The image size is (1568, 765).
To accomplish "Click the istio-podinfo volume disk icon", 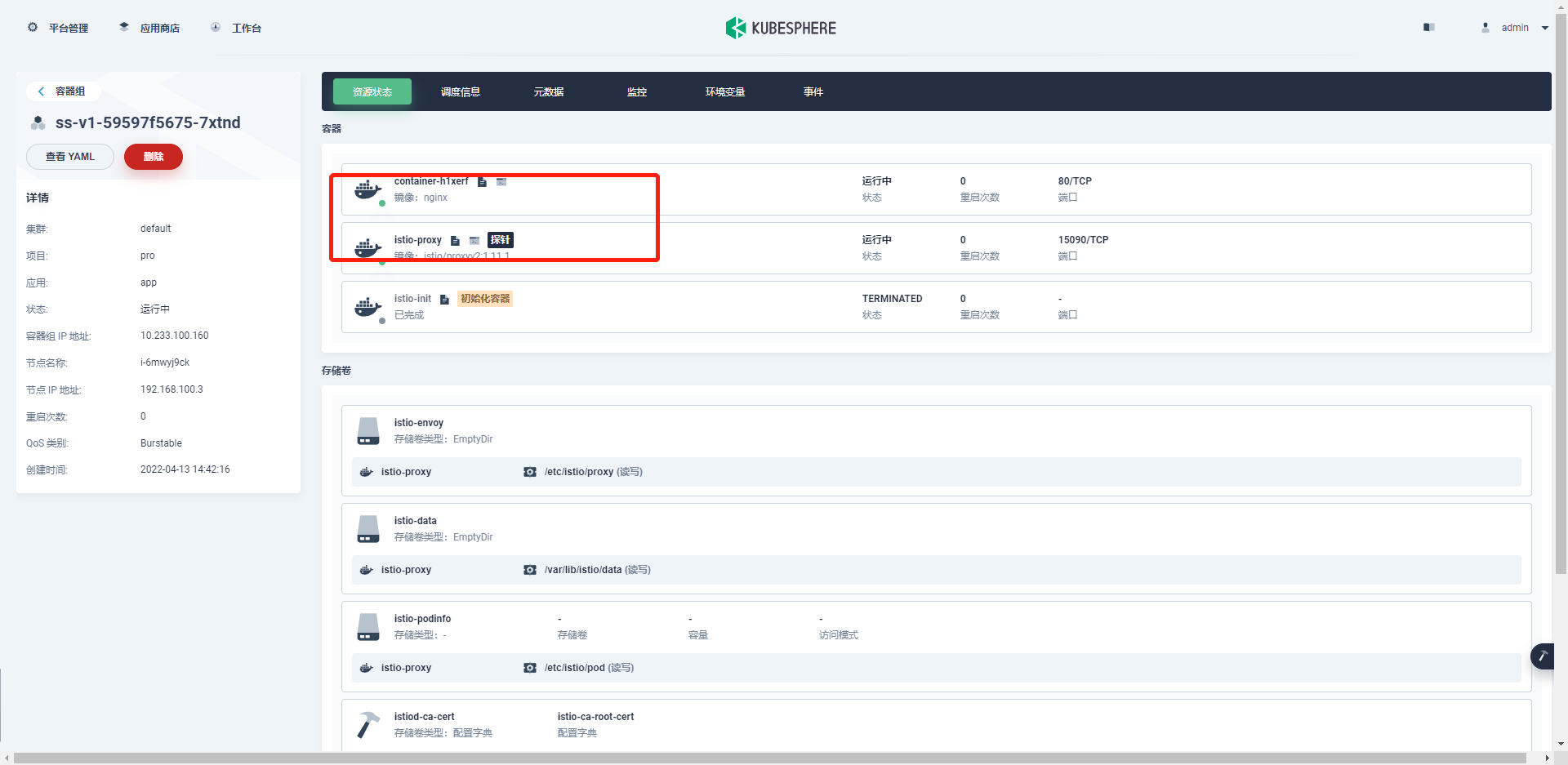I will point(368,627).
